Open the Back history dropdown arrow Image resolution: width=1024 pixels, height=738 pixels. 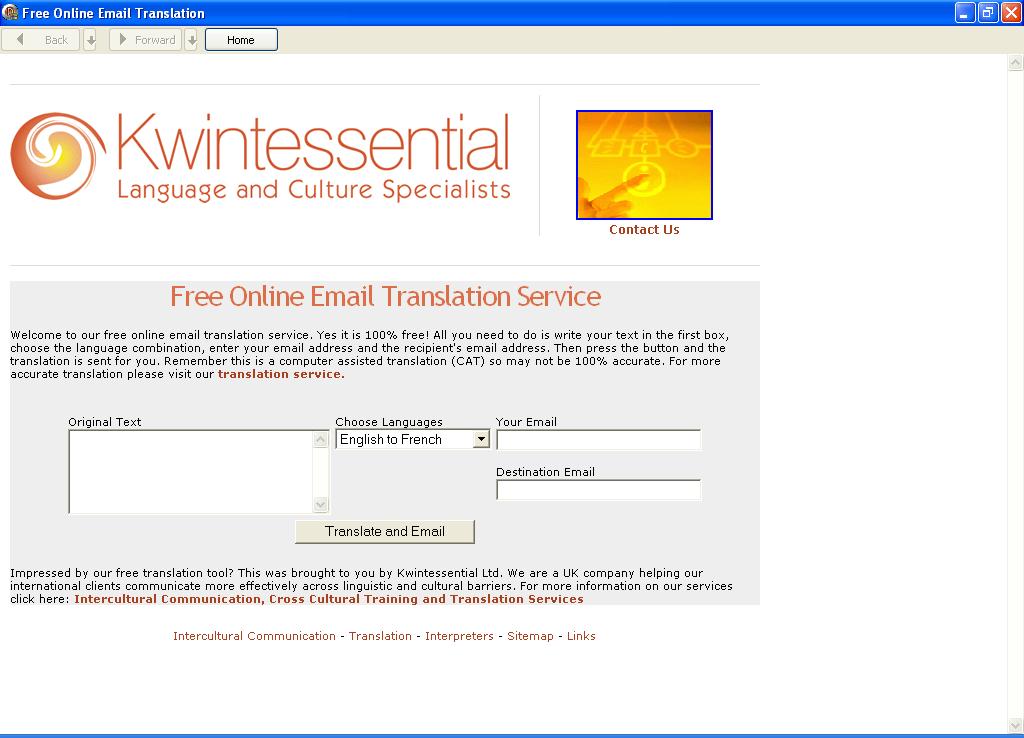(91, 40)
